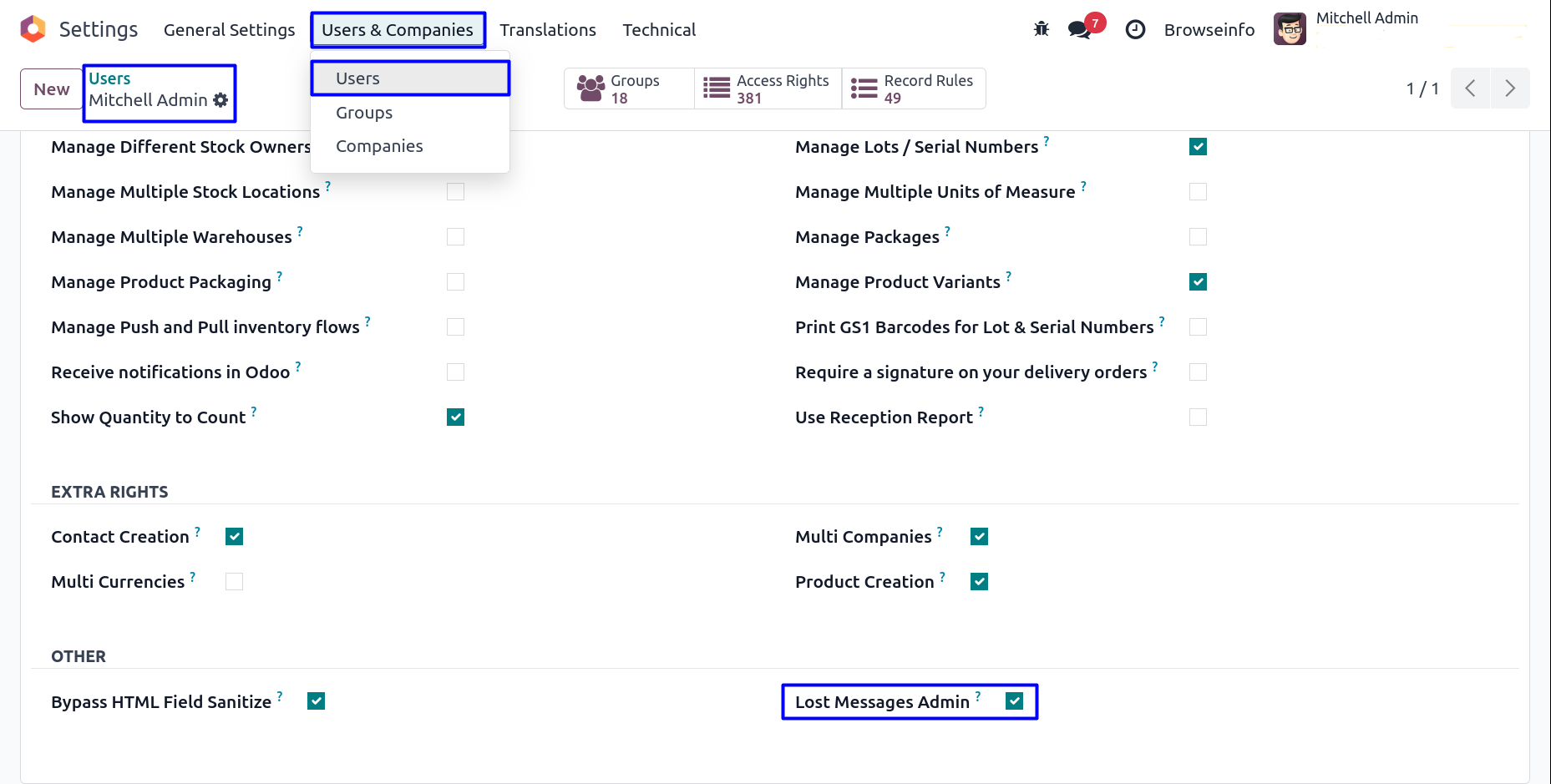Expand the Users & Companies menu
Viewport: 1551px width, 784px height.
398,30
